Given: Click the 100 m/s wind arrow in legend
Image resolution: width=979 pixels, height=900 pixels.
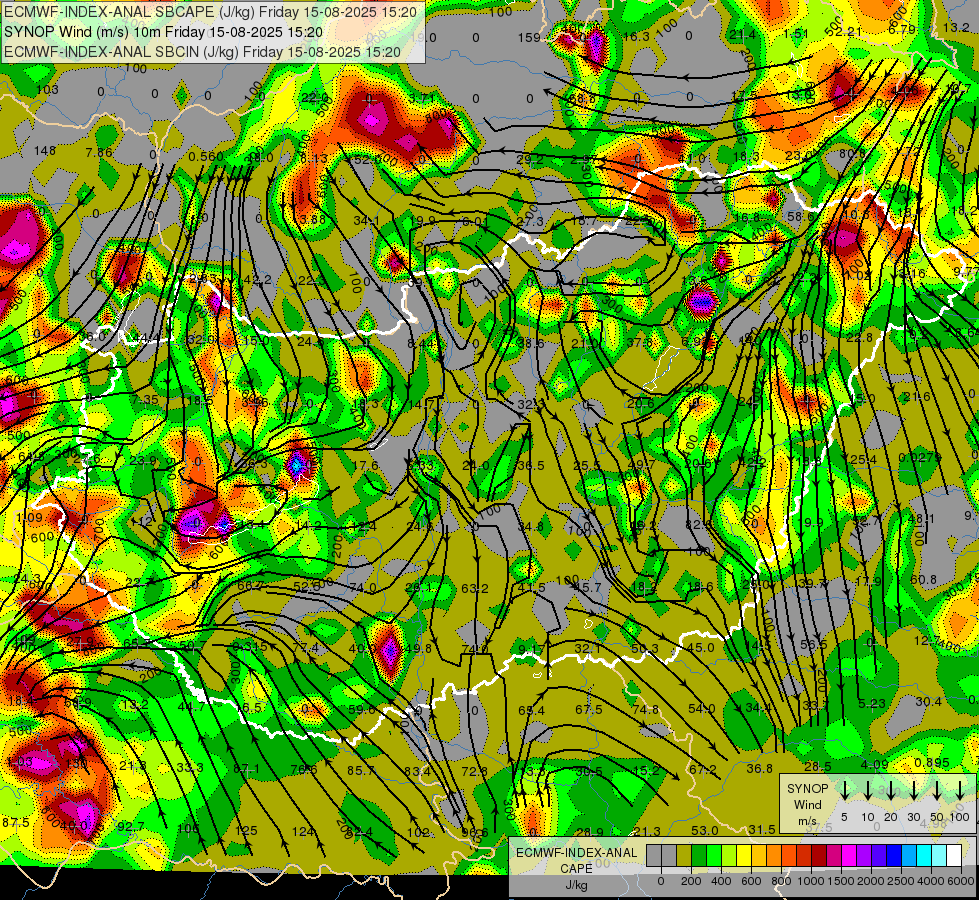Looking at the screenshot, I should pyautogui.click(x=960, y=790).
